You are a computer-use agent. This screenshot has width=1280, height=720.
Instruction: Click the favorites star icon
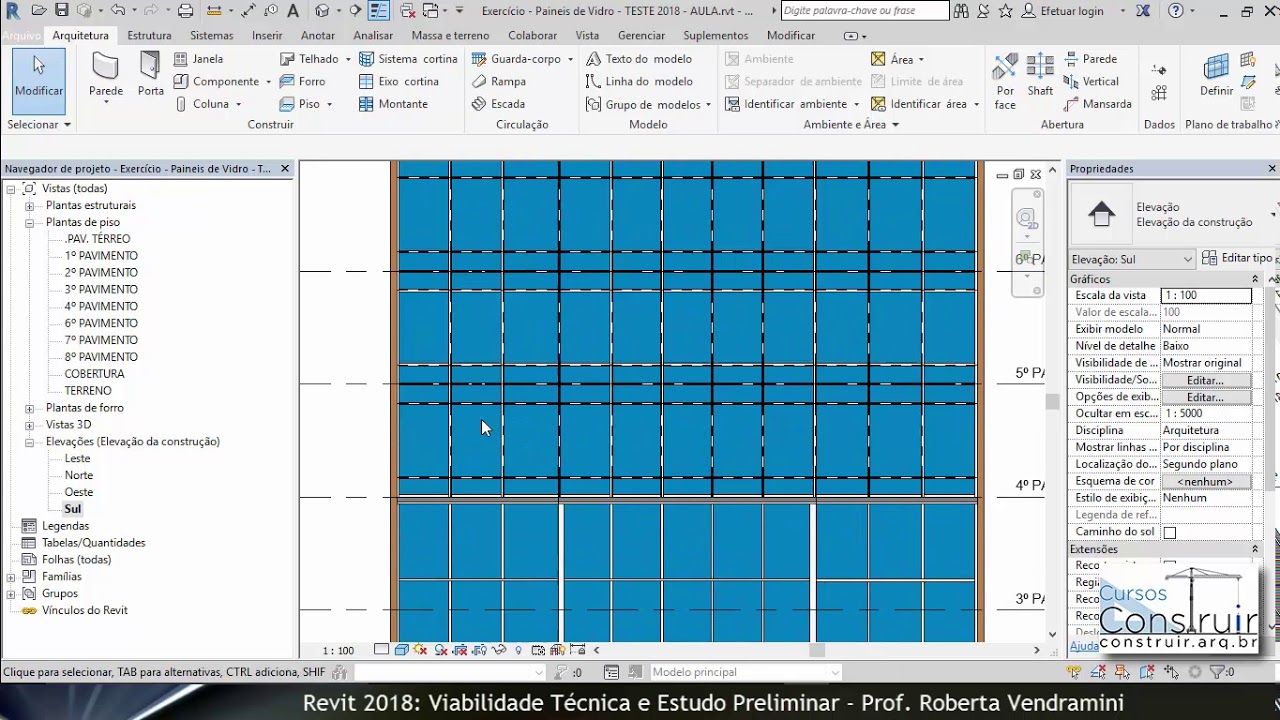[1005, 11]
